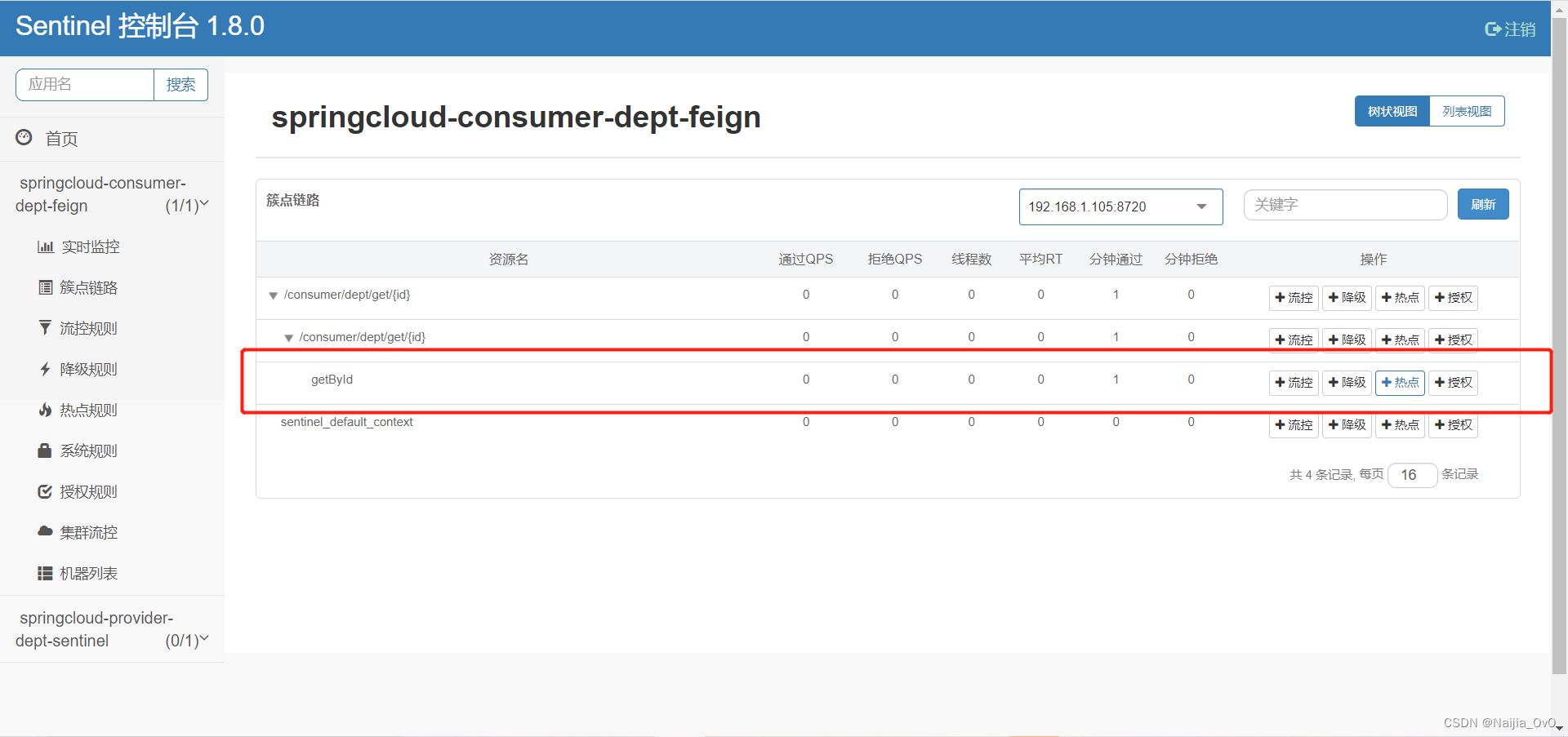The image size is (1568, 737).
Task: Open 集群流控 in the sidebar
Action: (89, 532)
